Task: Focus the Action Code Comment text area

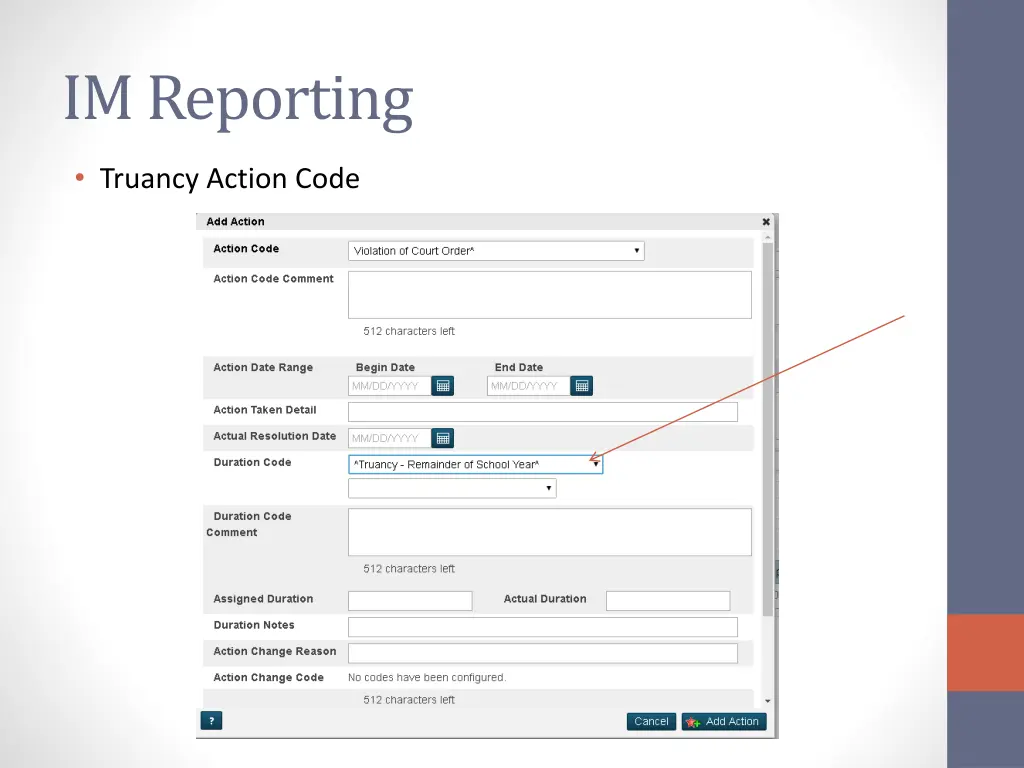Action: pyautogui.click(x=550, y=295)
